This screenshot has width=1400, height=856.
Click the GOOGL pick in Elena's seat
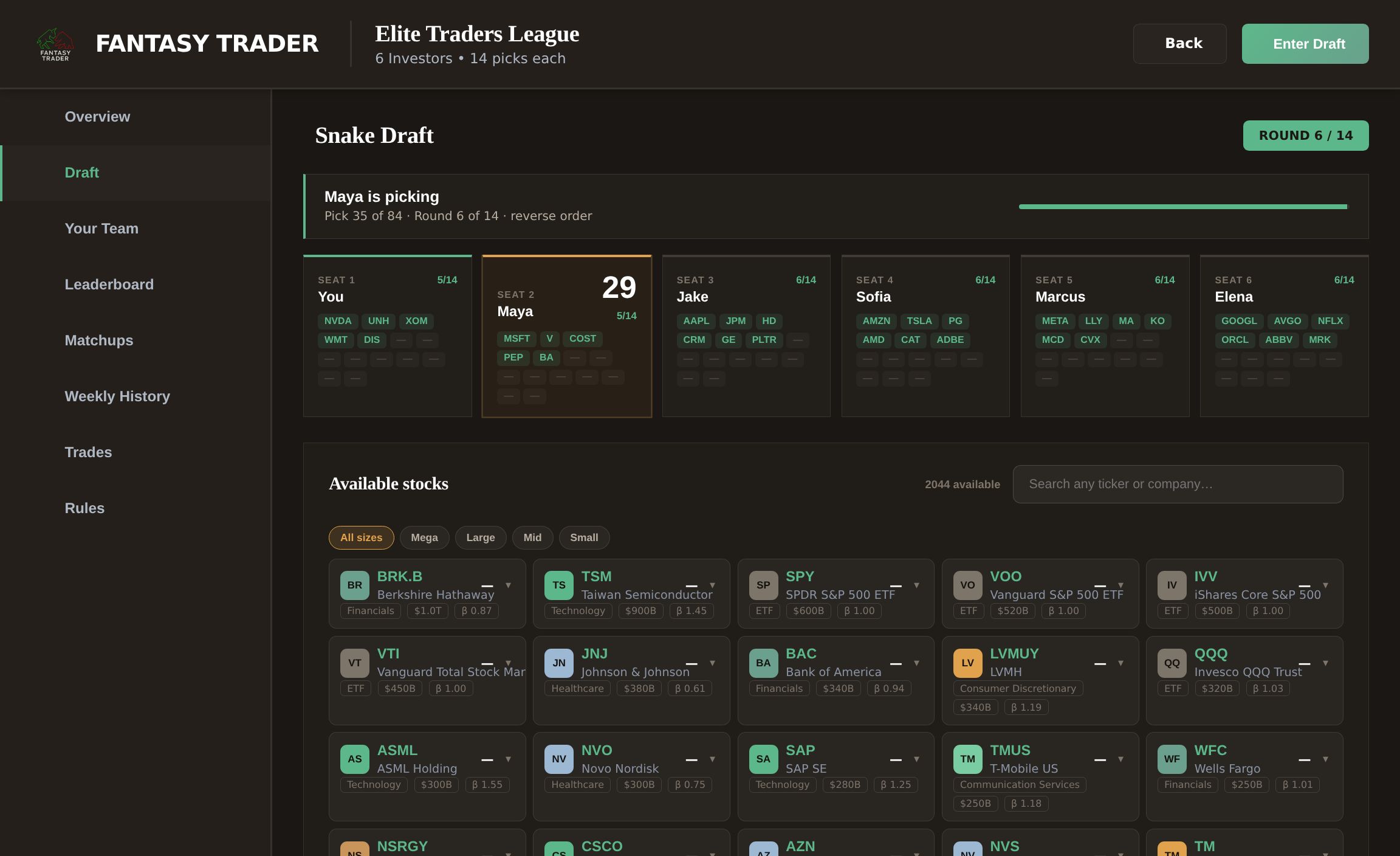click(1239, 321)
